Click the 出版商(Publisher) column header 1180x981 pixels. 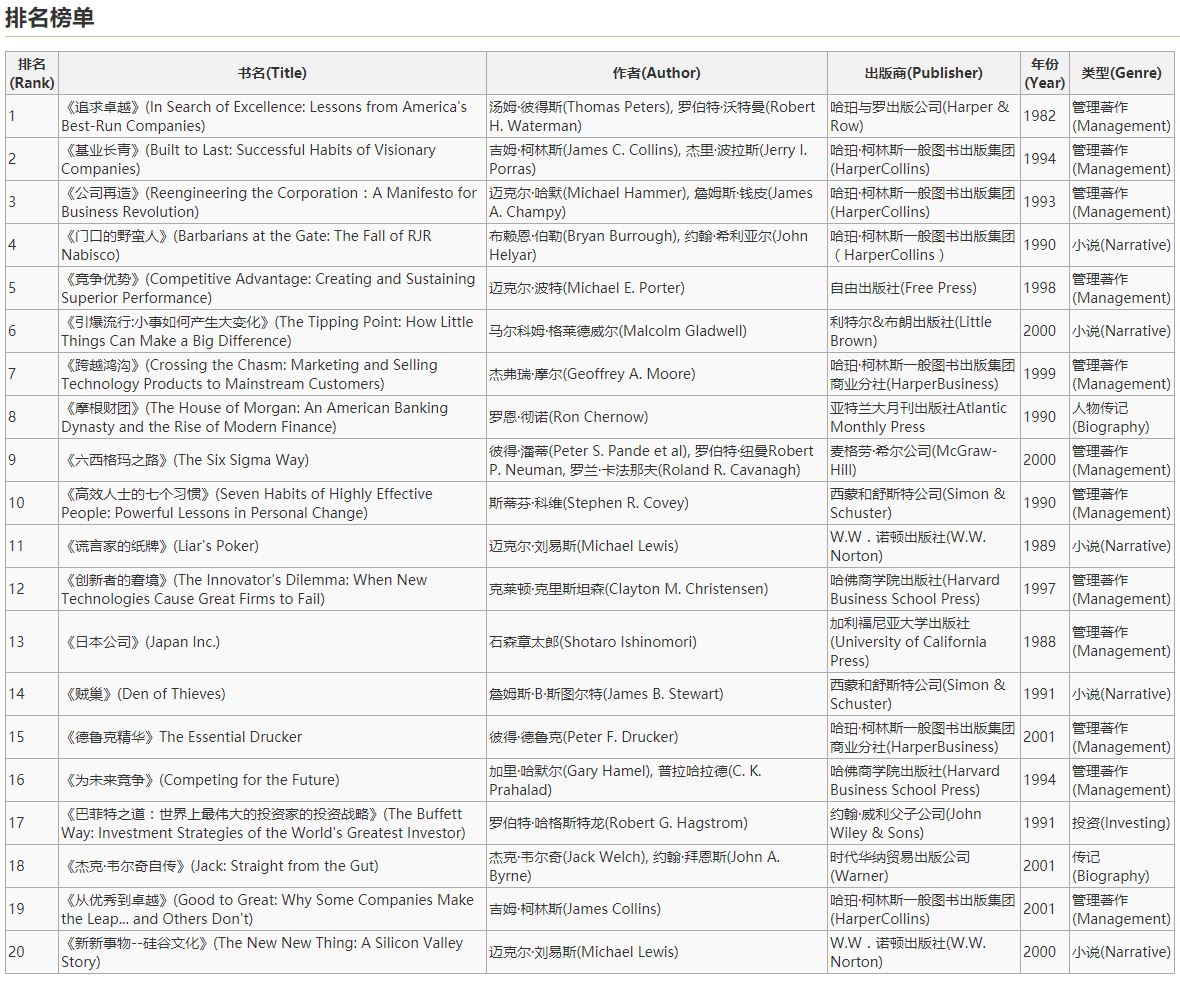pyautogui.click(x=923, y=73)
